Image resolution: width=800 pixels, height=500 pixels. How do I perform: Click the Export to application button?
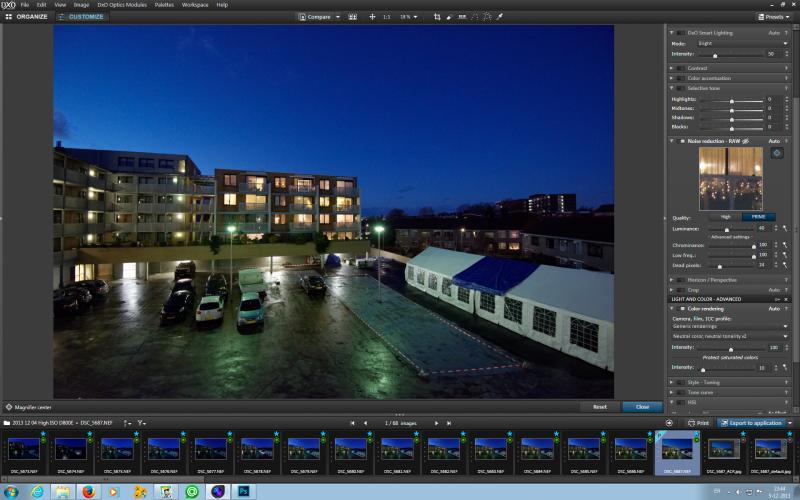click(x=751, y=423)
